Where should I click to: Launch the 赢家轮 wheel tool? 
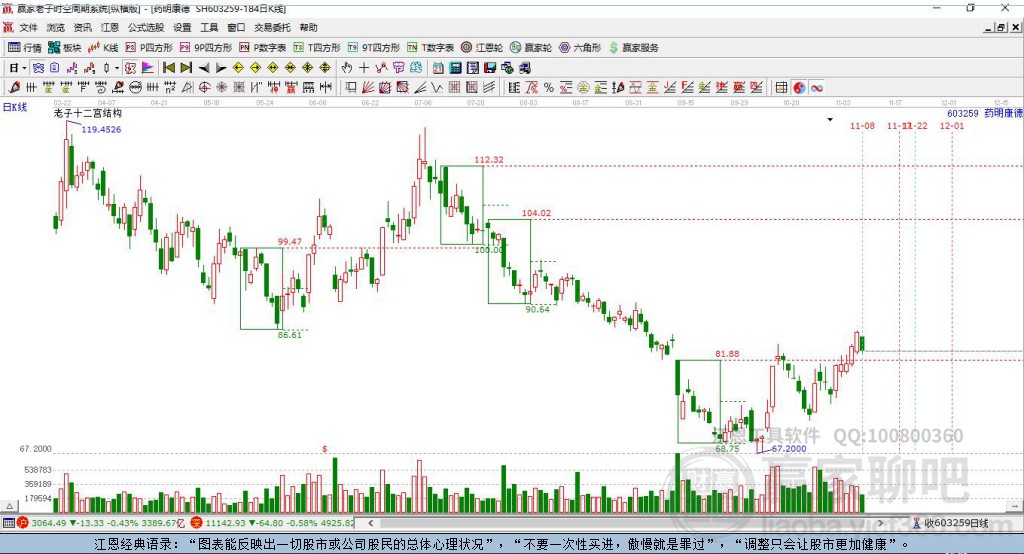tap(531, 48)
